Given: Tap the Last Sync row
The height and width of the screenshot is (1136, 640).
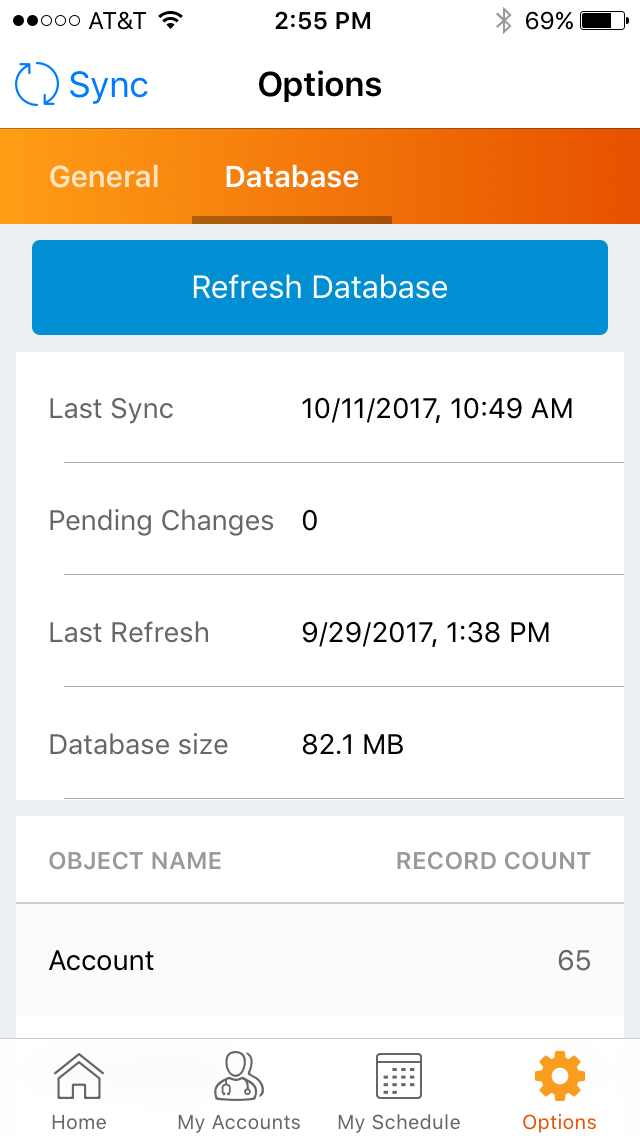Looking at the screenshot, I should click(x=320, y=409).
